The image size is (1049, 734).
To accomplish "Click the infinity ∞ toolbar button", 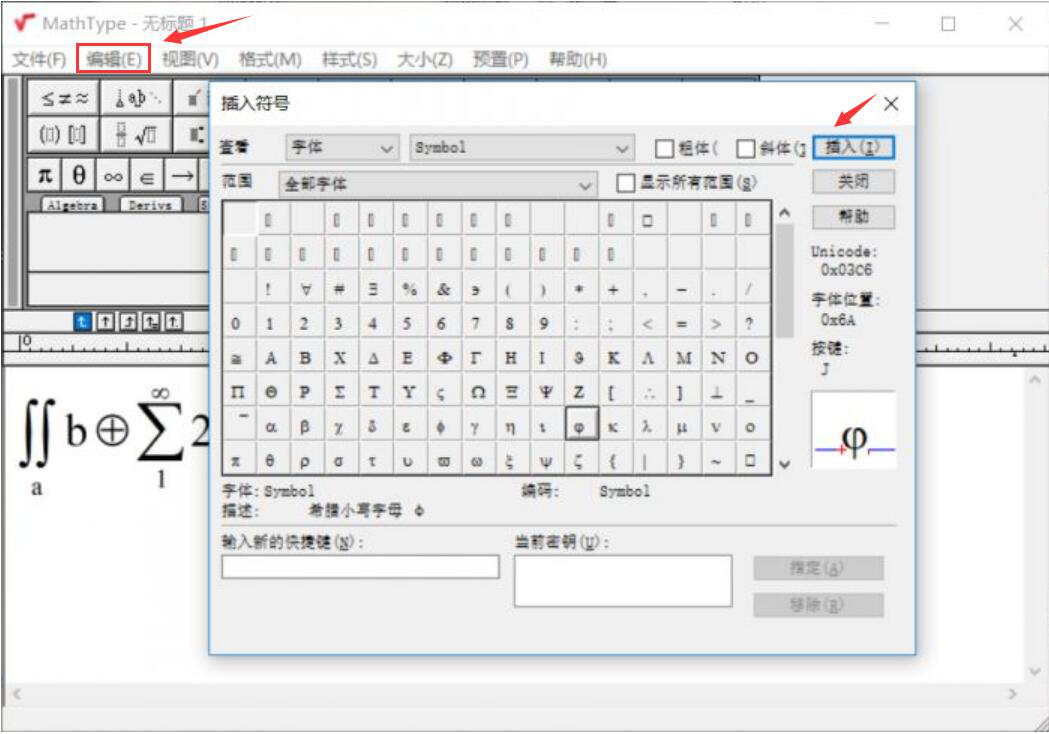I will click(113, 176).
